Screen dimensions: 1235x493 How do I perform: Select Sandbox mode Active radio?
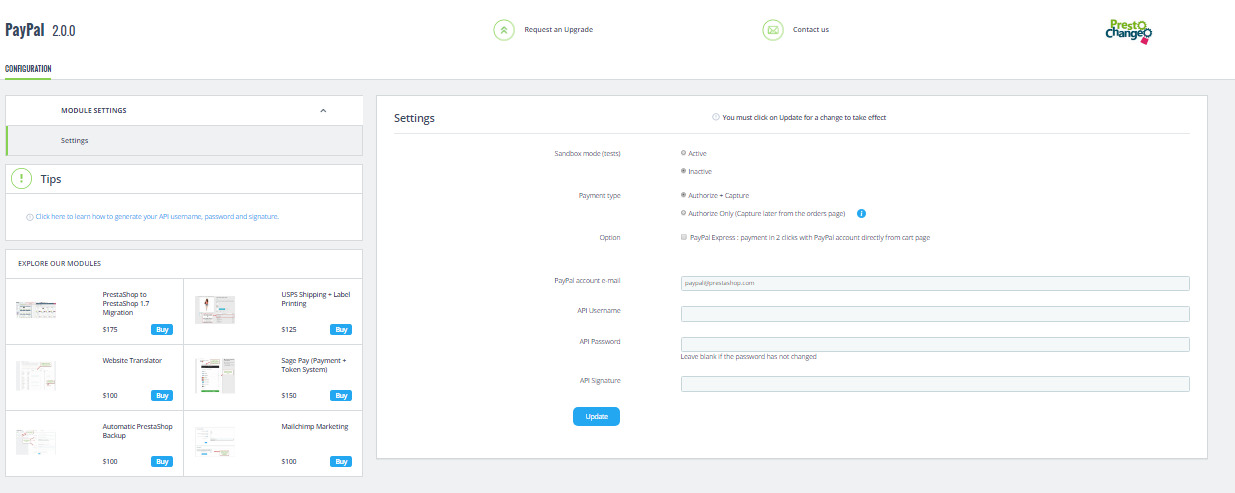683,153
